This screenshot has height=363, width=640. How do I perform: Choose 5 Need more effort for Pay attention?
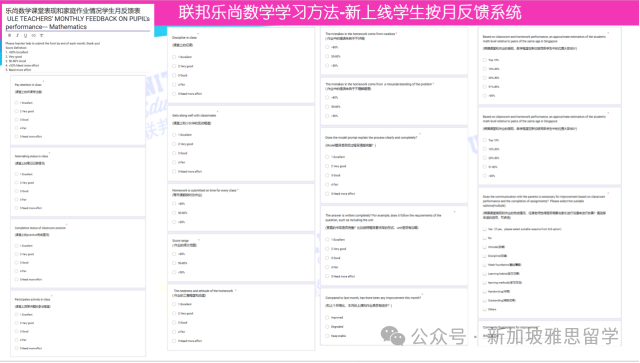click(16, 136)
